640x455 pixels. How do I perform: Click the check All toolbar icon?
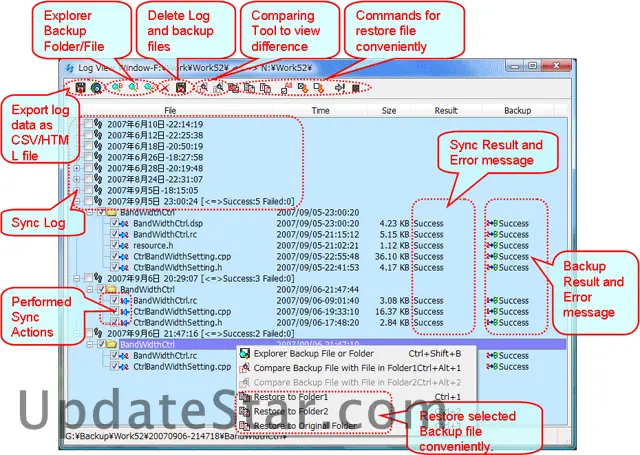[287, 88]
